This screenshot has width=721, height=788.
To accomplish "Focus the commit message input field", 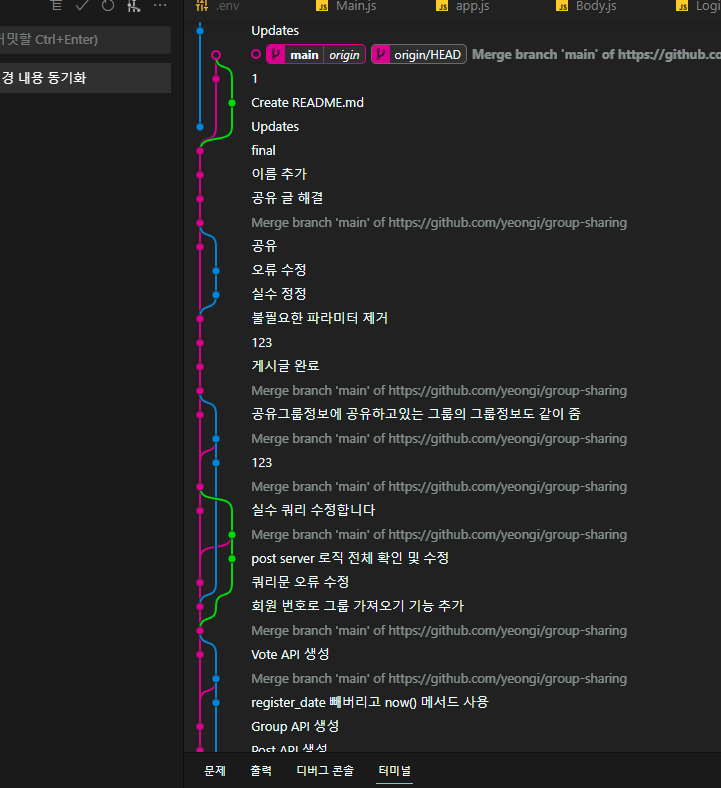I will click(85, 40).
